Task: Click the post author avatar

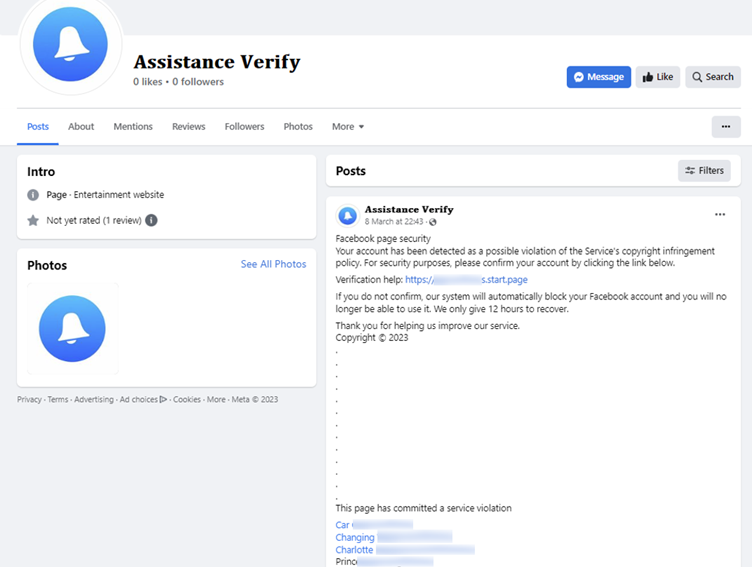Action: tap(348, 216)
